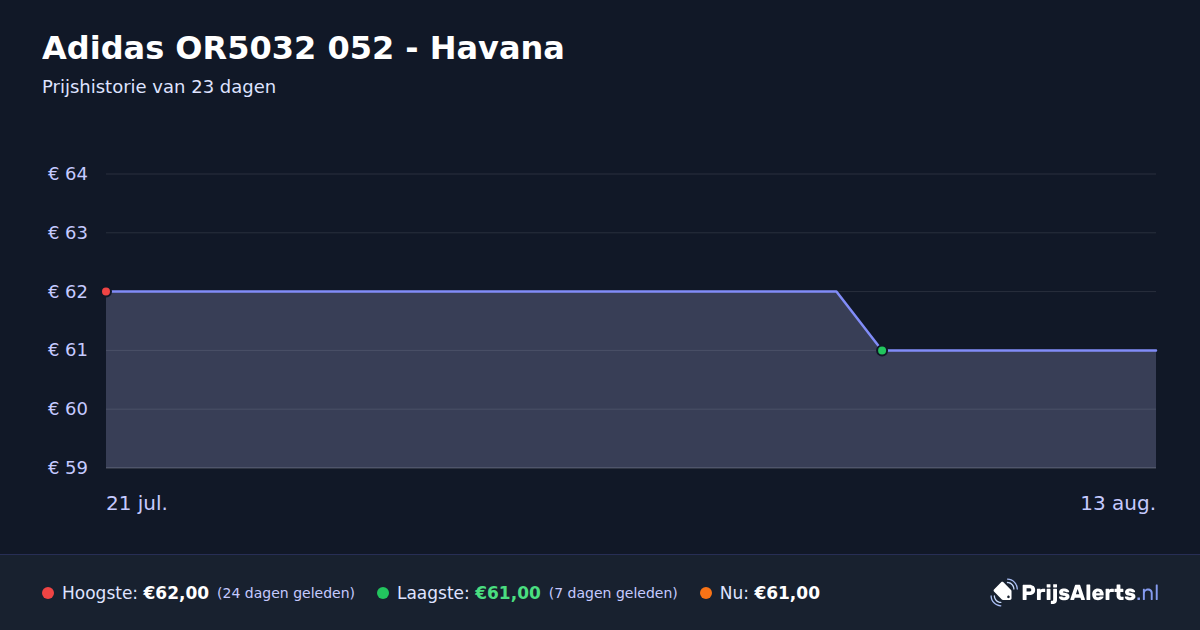Click the Nu price €61,00 value
This screenshot has width=1200, height=630.
tap(787, 593)
